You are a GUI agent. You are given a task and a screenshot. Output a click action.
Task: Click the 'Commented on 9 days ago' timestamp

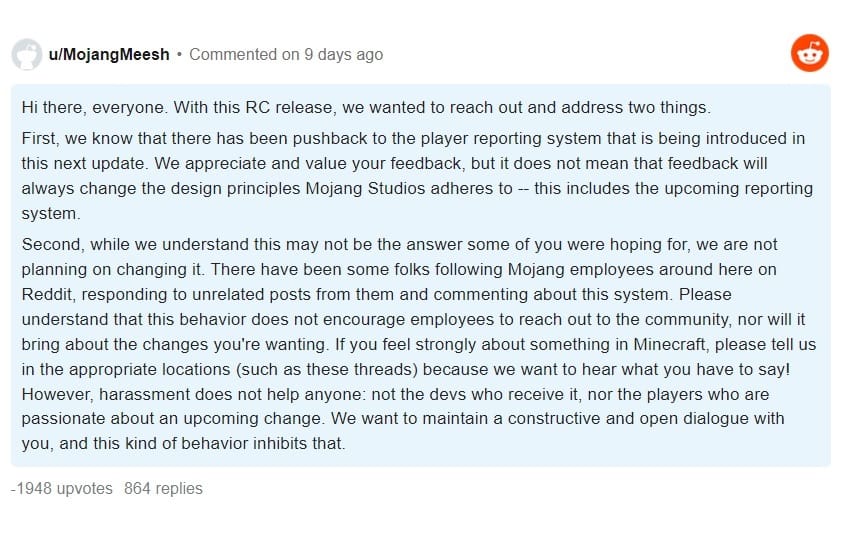(285, 54)
